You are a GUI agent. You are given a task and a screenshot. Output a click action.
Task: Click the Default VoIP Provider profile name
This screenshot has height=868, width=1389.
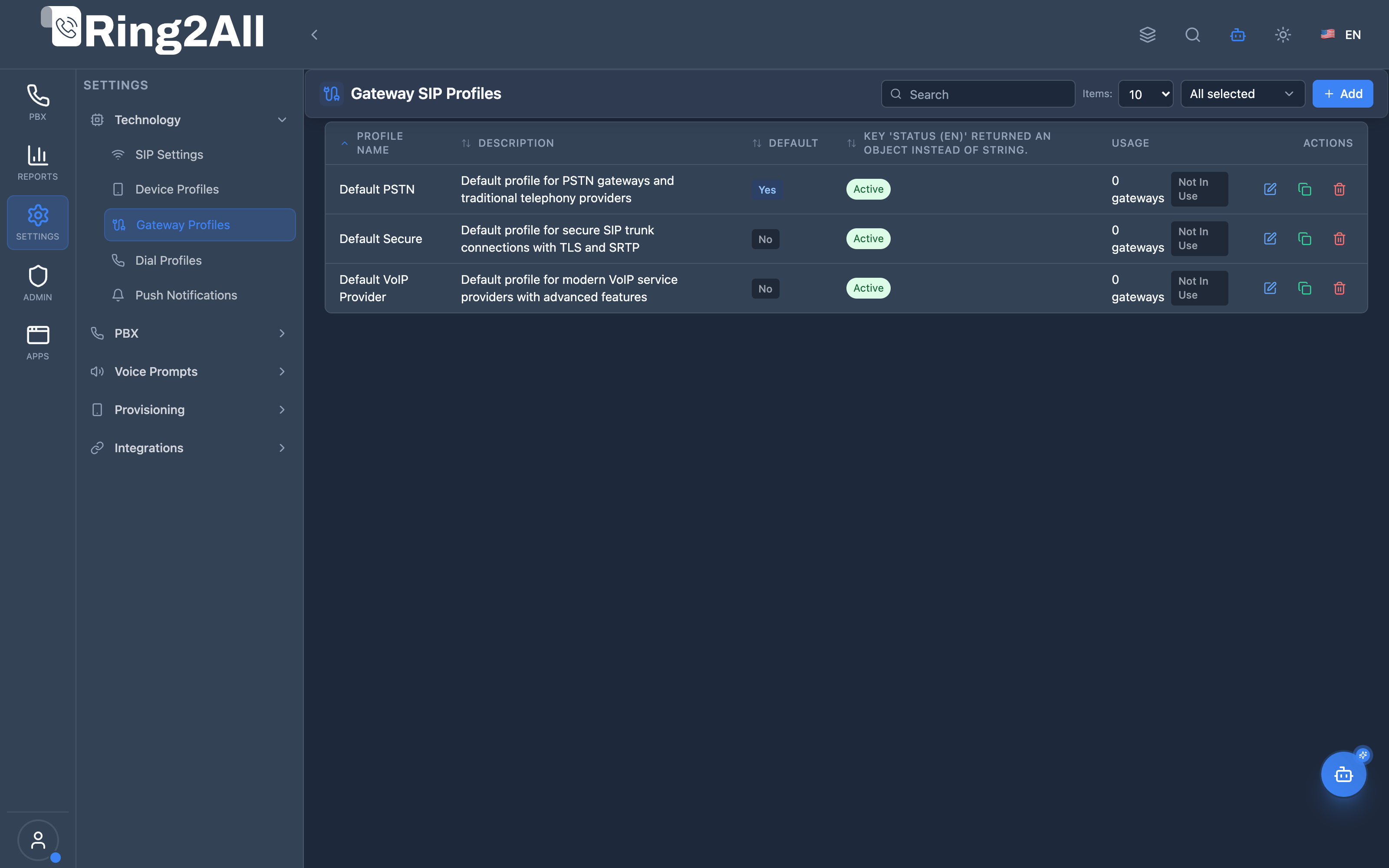[x=374, y=288]
